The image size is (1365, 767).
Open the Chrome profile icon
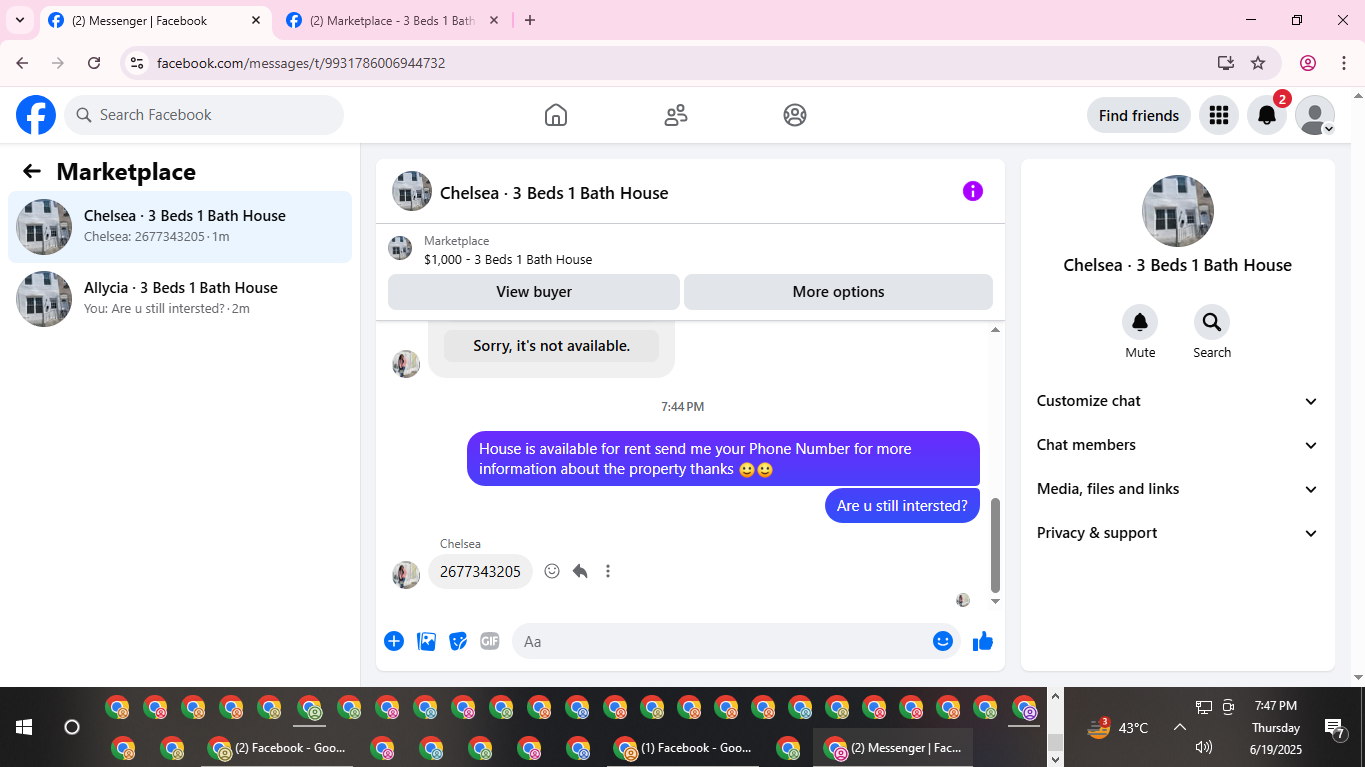1308,63
